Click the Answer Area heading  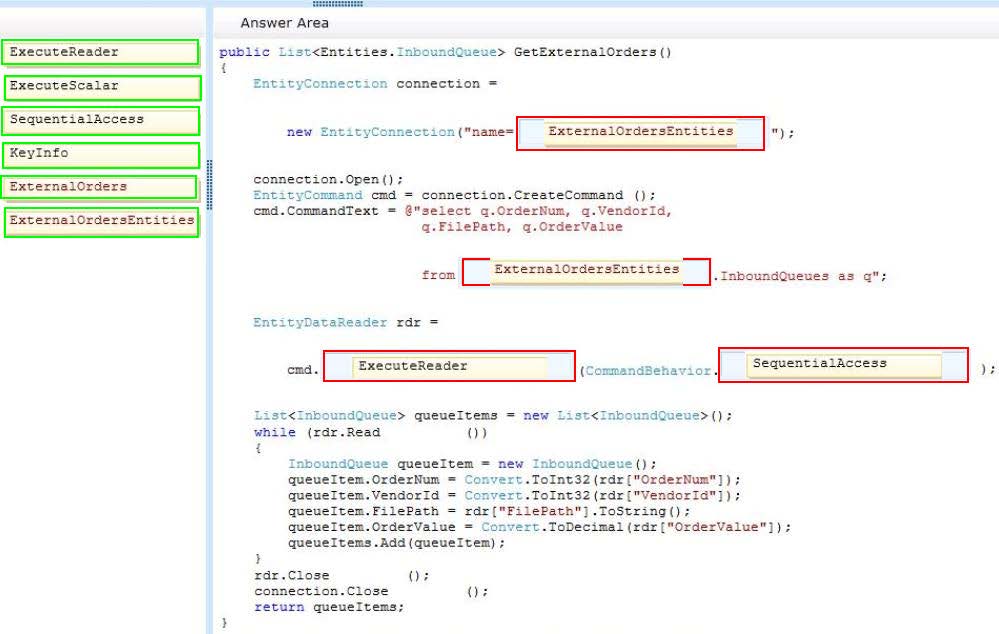point(285,23)
